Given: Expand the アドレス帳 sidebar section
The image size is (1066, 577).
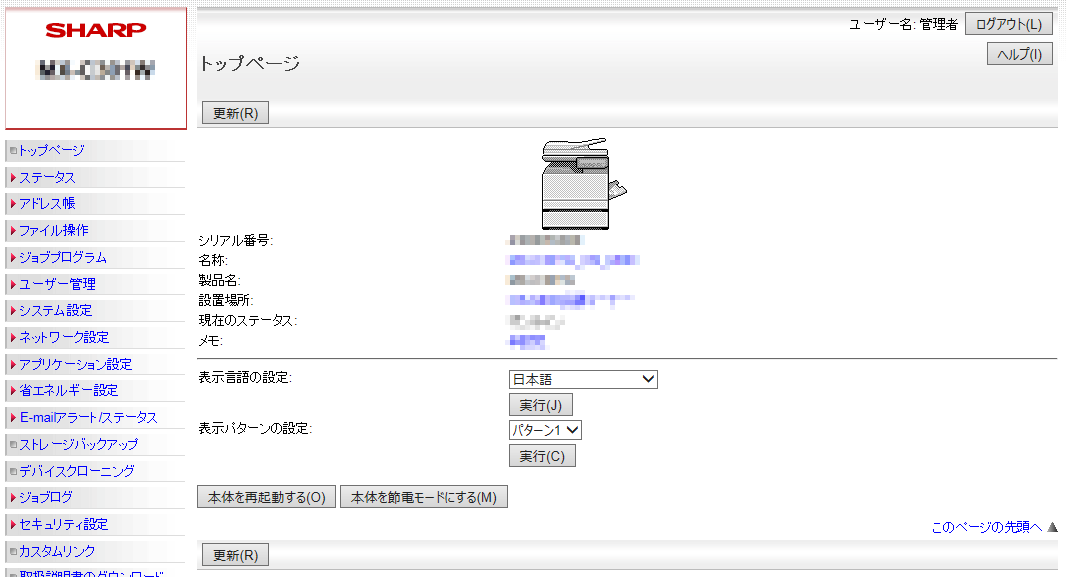Looking at the screenshot, I should tap(46, 204).
